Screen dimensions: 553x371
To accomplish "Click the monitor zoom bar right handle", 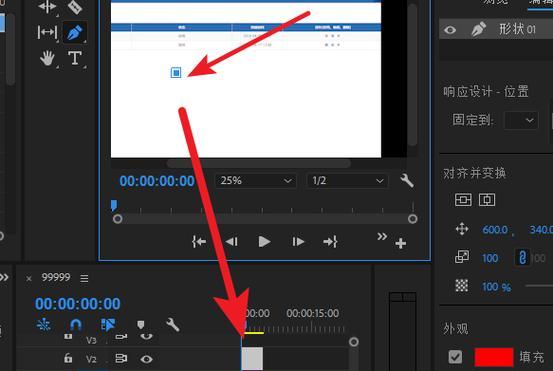I will point(412,219).
